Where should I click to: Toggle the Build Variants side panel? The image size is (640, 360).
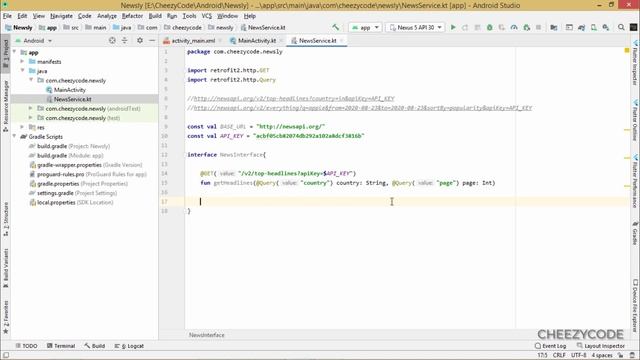(x=5, y=267)
